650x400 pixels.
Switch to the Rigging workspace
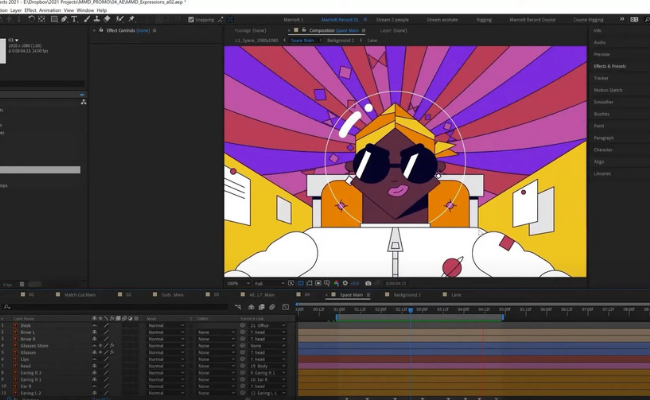click(x=484, y=19)
